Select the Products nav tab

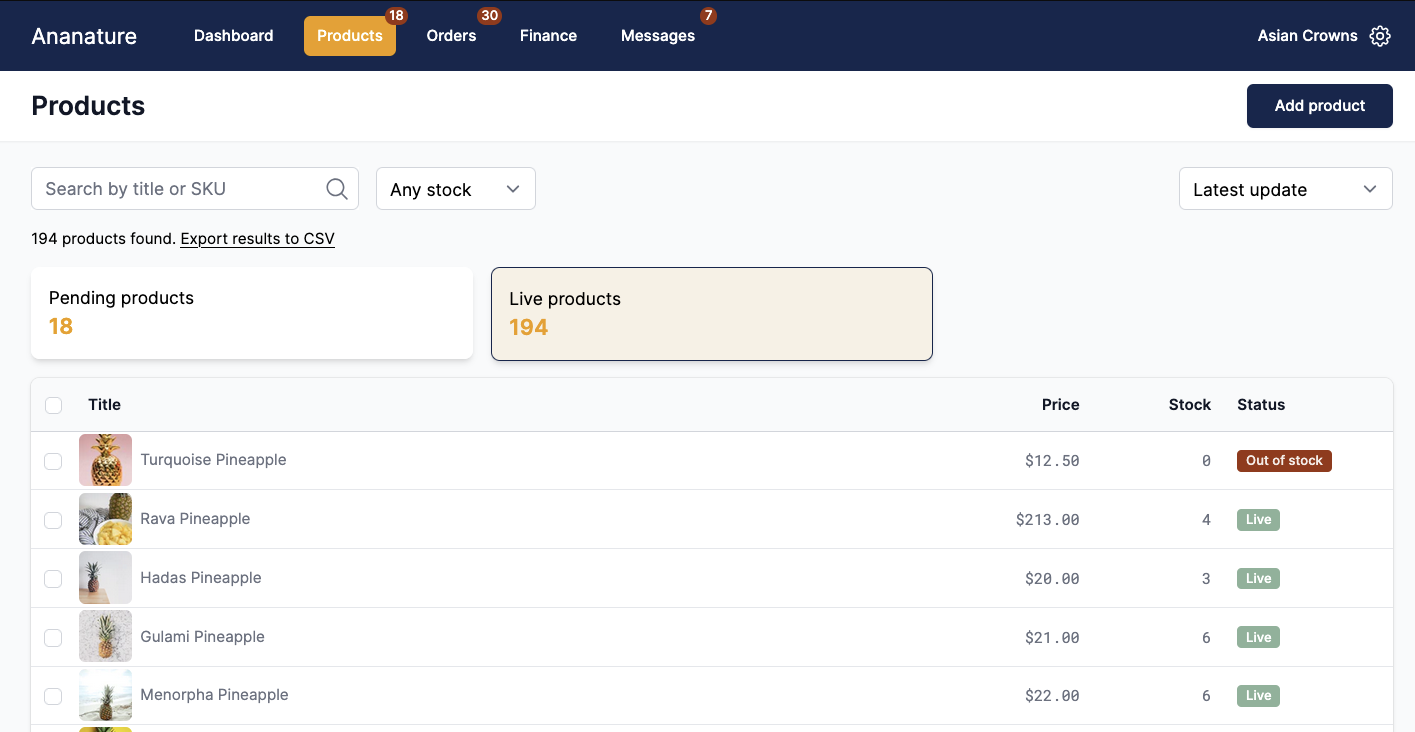350,36
